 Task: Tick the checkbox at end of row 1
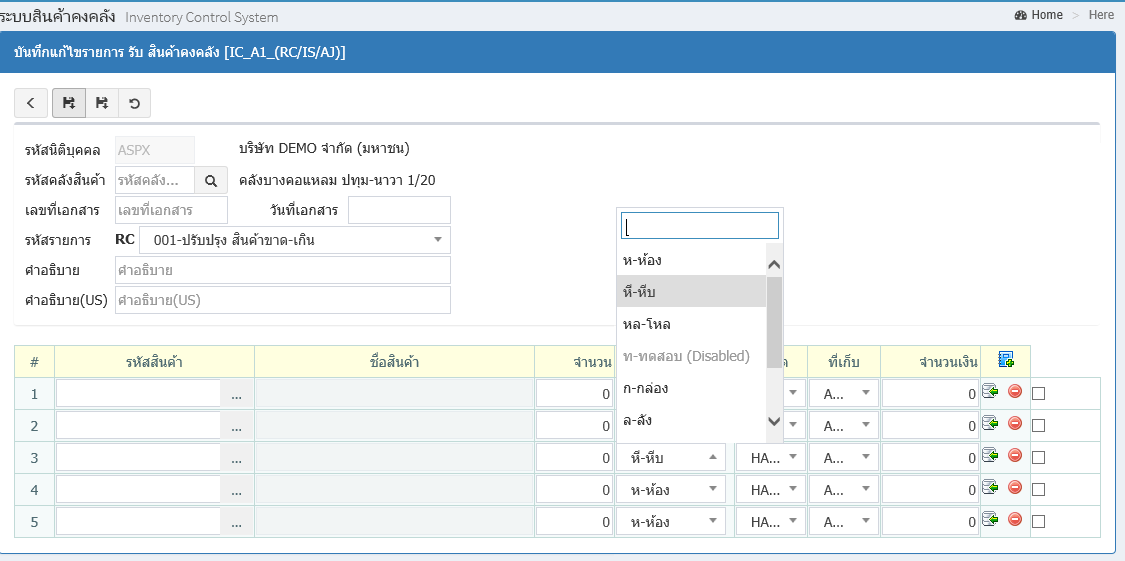[x=1039, y=394]
